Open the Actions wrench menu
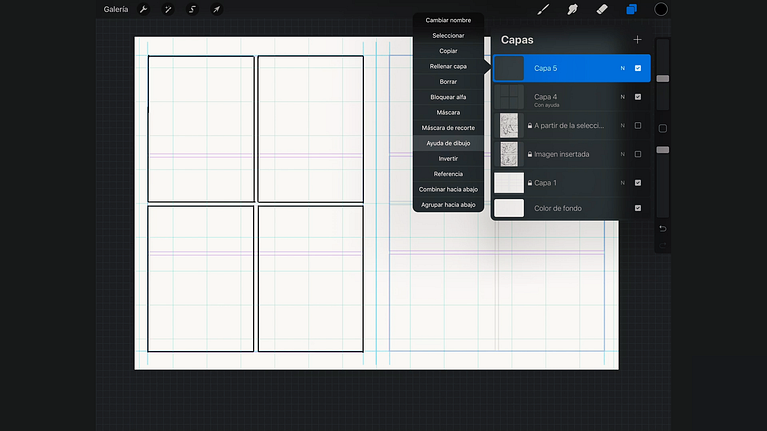This screenshot has height=431, width=767. pyautogui.click(x=143, y=10)
